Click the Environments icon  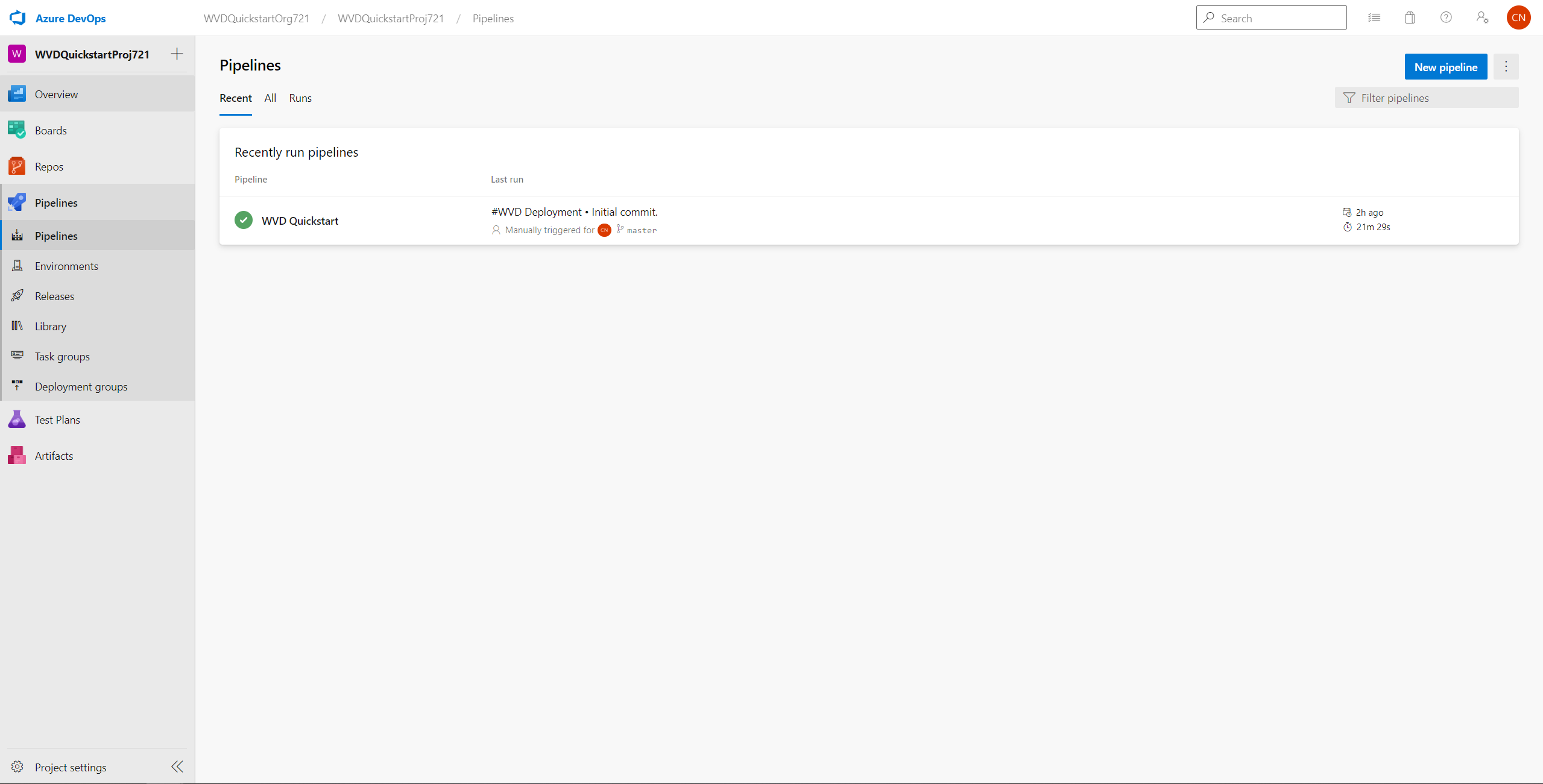[18, 265]
